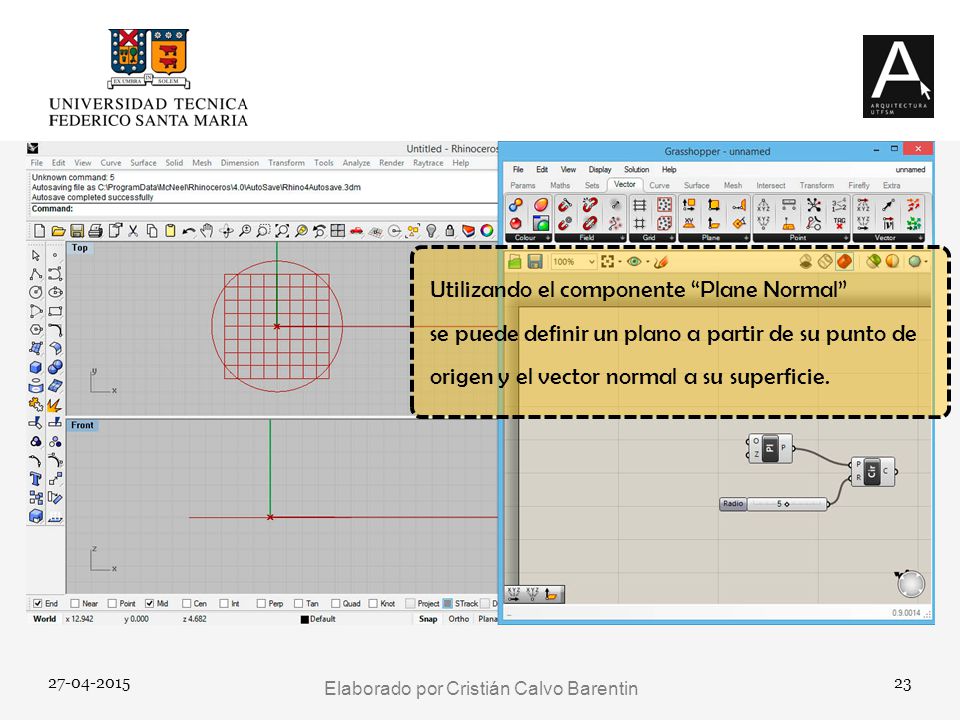This screenshot has width=960, height=720.
Task: Toggle the Snap button in Rhino status bar
Action: point(428,619)
